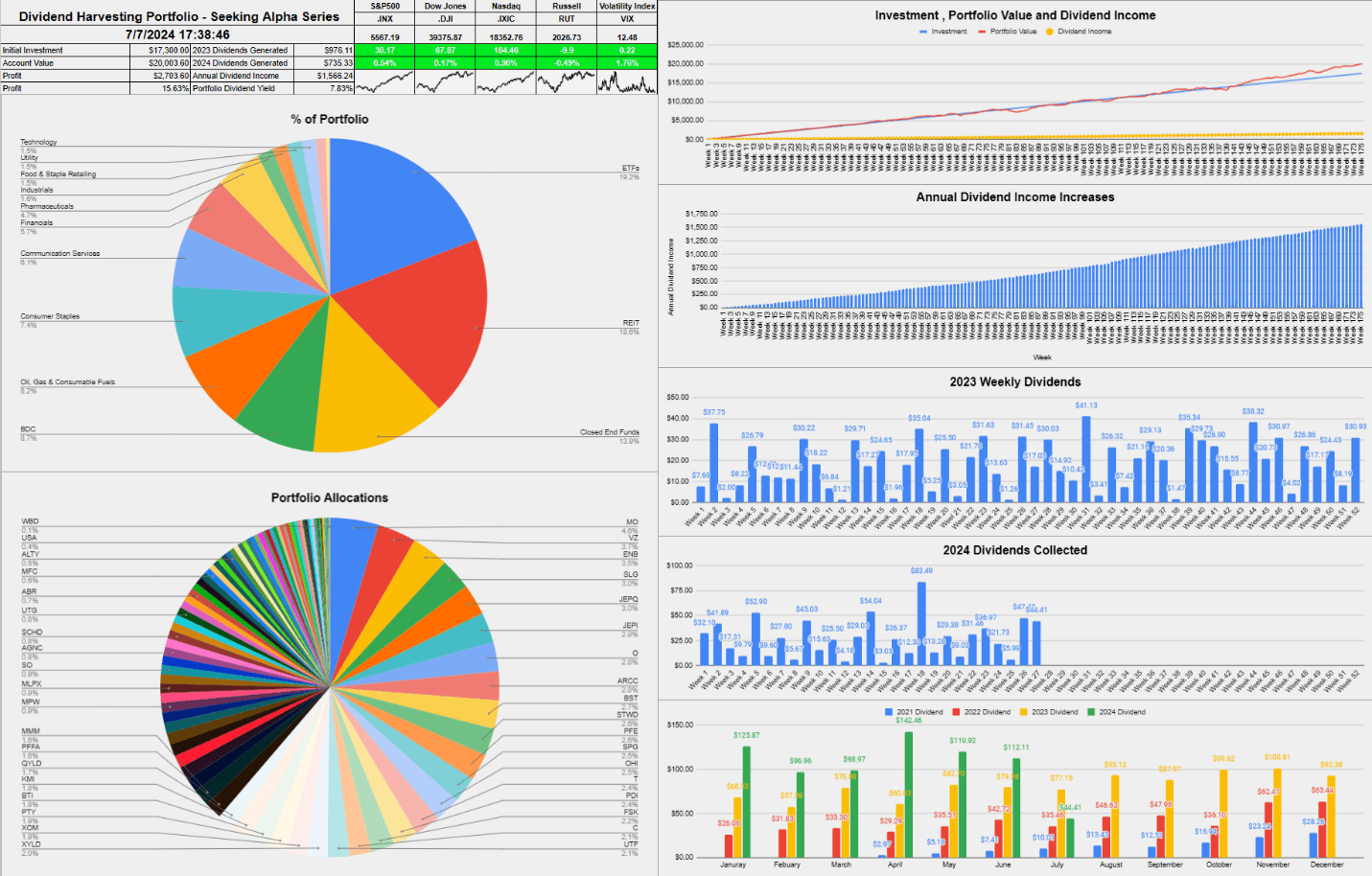Click the 7/7/2024 date timestamp cell

coord(177,35)
